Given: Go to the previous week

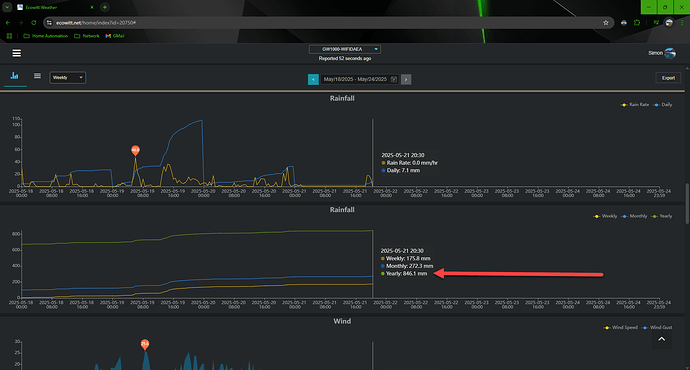Looking at the screenshot, I should [313, 79].
